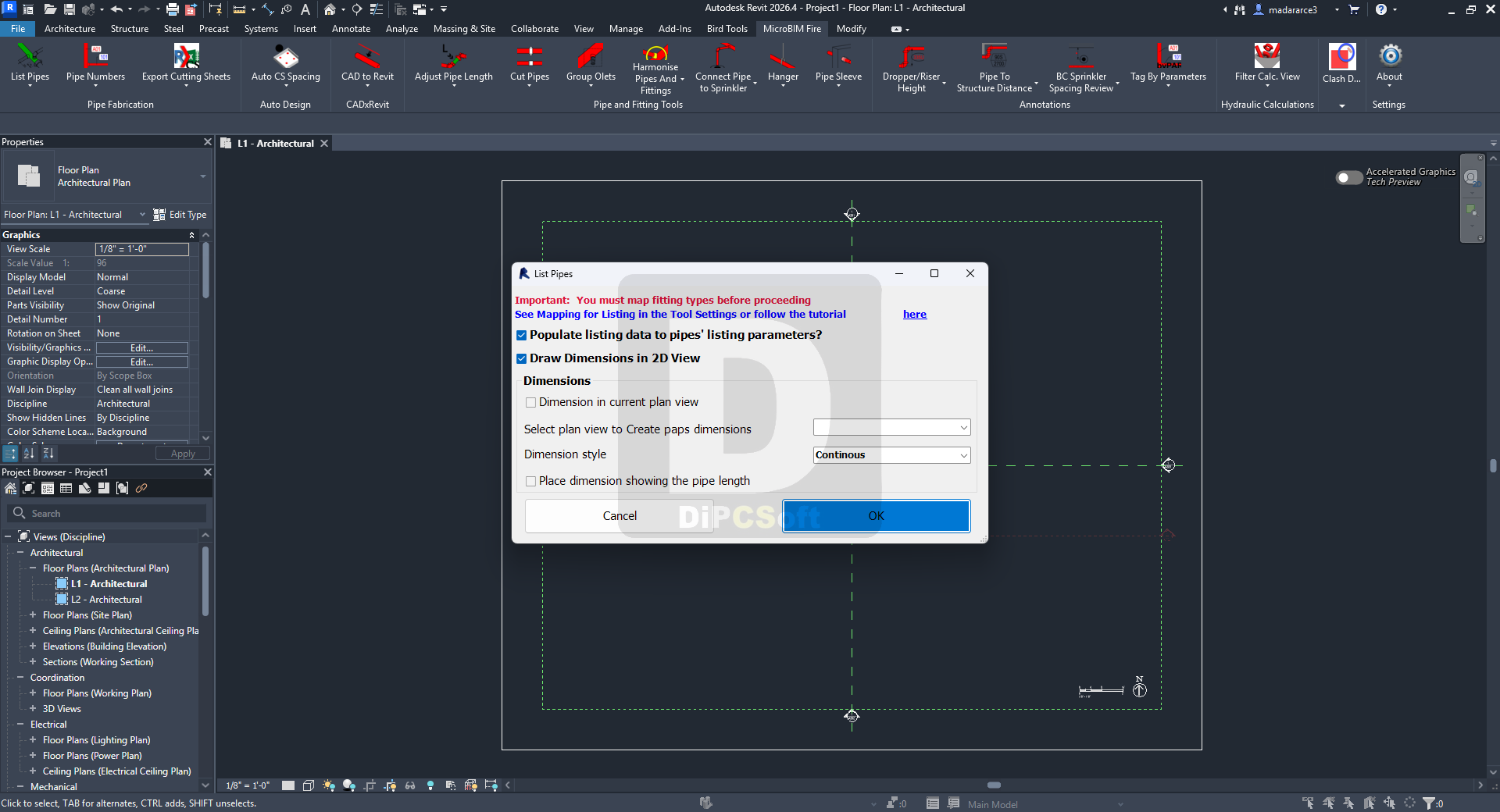
Task: Check Place dimension showing the pipe length
Action: (531, 482)
